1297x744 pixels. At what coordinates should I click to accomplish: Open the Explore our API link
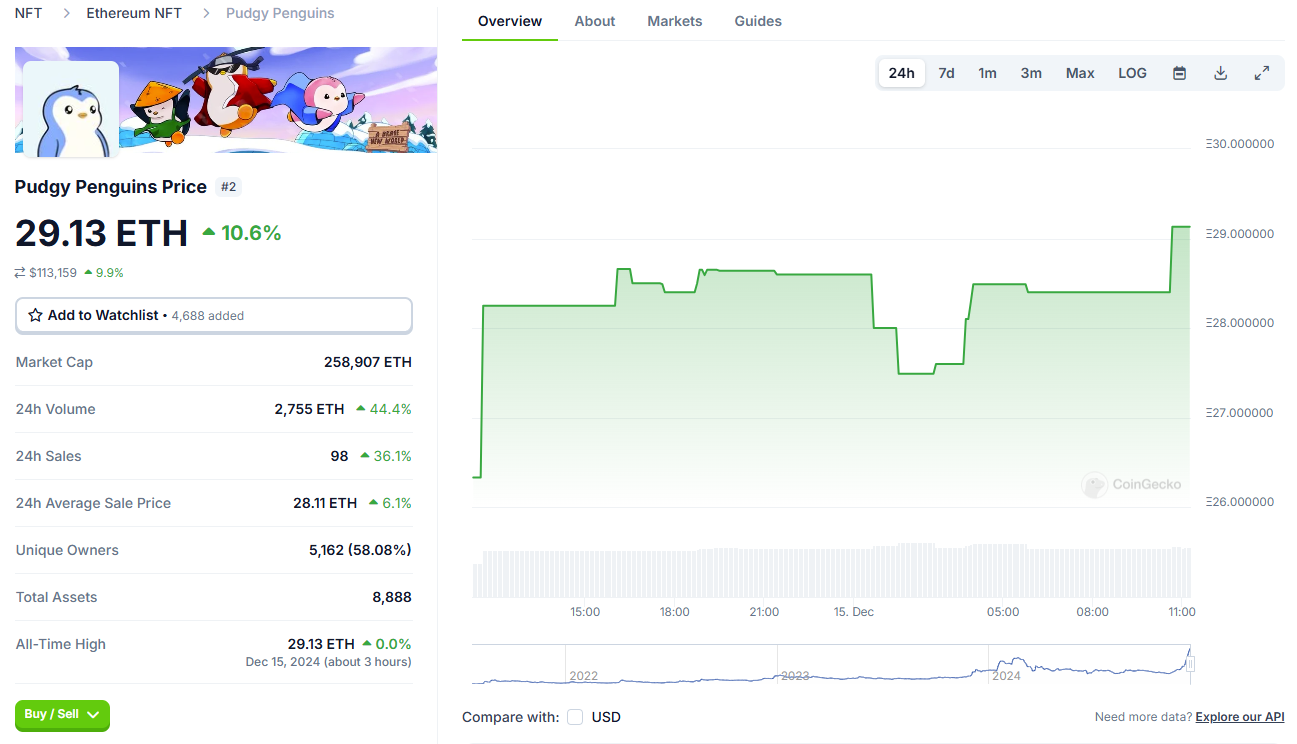pos(1239,717)
